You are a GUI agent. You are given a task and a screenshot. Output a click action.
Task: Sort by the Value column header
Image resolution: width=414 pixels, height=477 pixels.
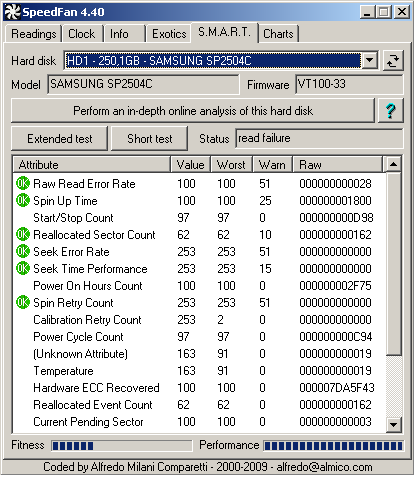pos(191,165)
